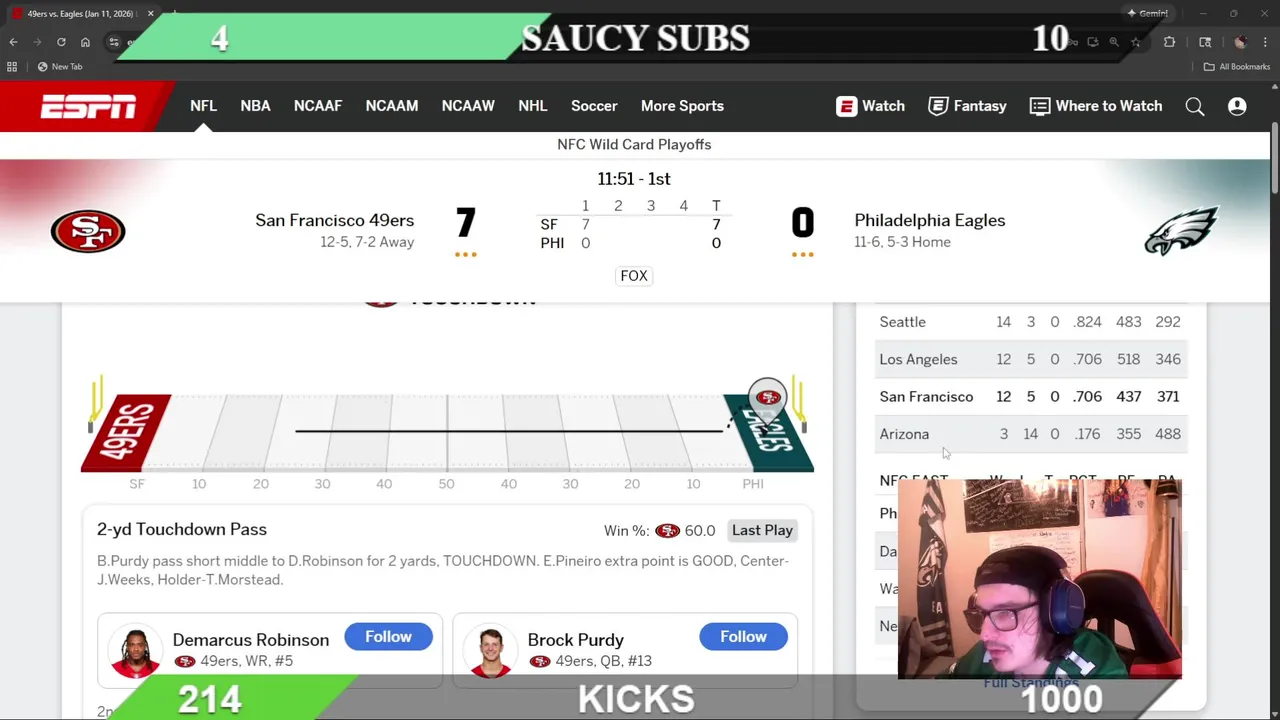
Task: Click the Watch icon in ESPN nav
Action: coord(847,106)
